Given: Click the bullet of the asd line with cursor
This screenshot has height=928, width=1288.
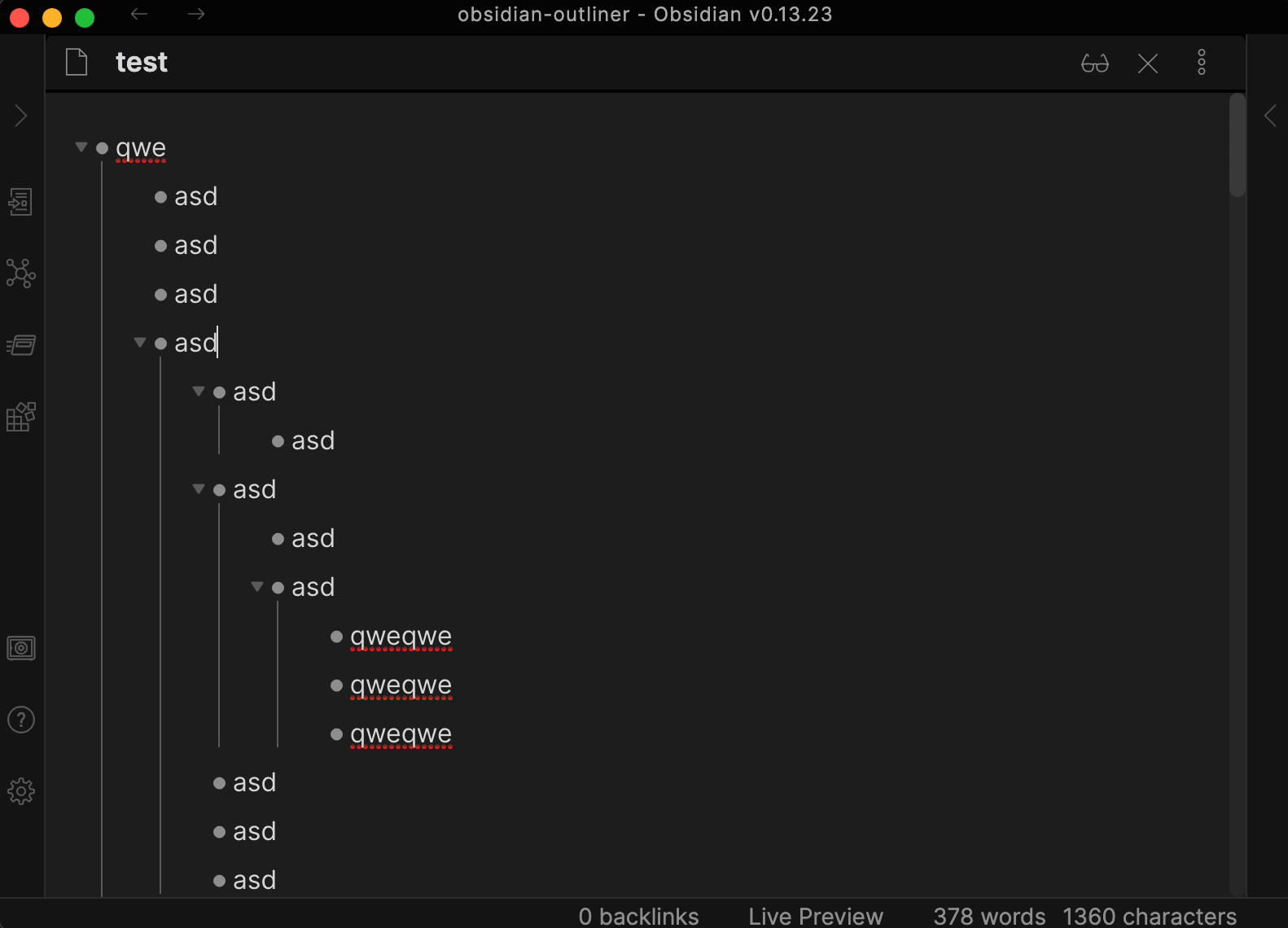Looking at the screenshot, I should click(160, 344).
